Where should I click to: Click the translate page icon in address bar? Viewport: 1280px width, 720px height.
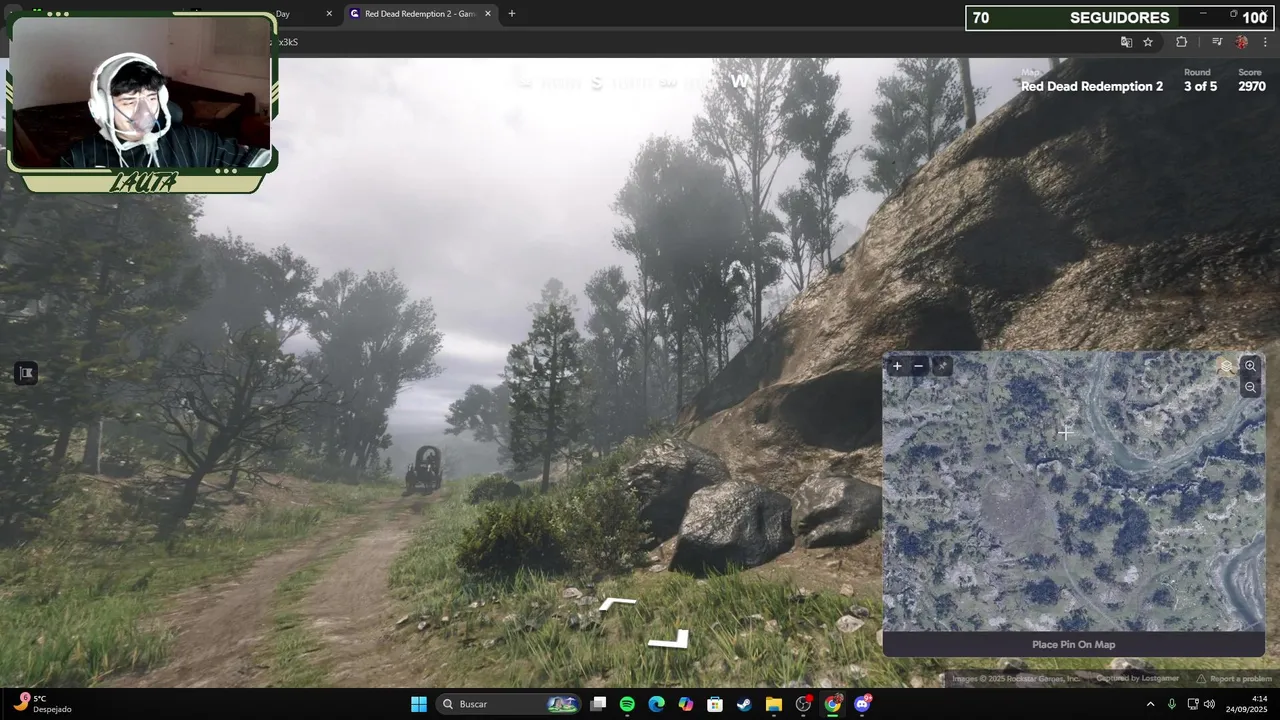coord(1126,42)
